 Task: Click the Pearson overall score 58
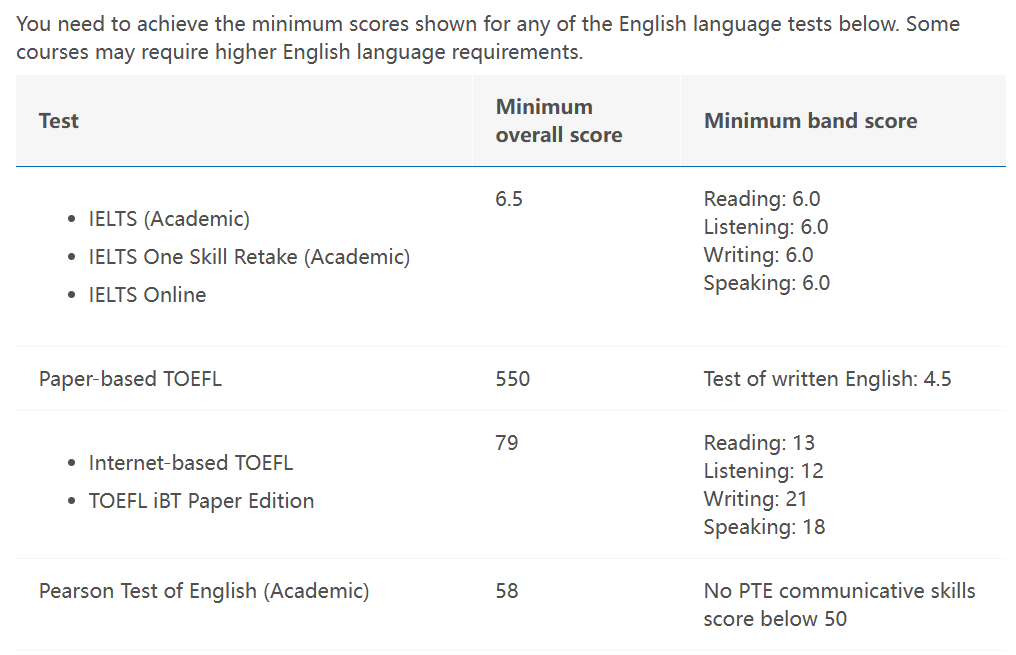click(x=507, y=591)
